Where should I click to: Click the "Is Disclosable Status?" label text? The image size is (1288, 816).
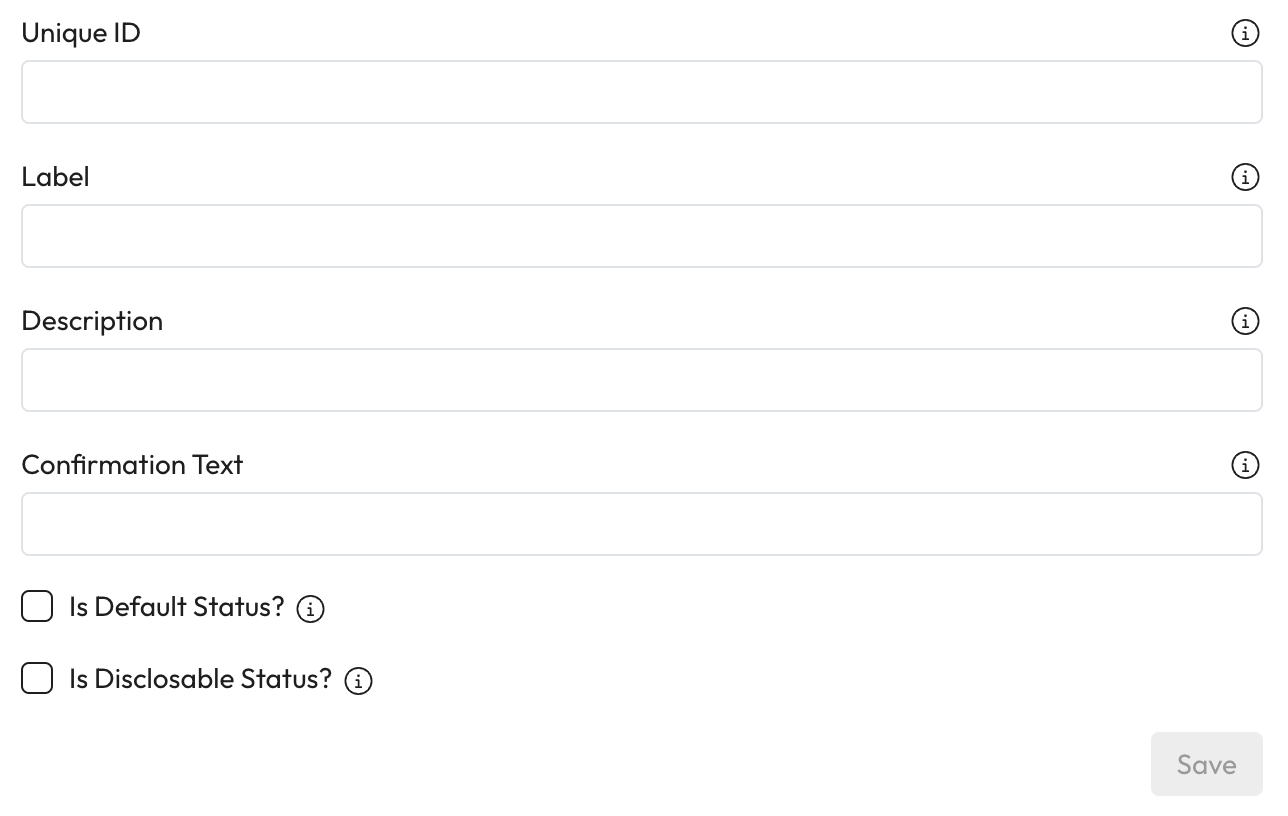[200, 679]
